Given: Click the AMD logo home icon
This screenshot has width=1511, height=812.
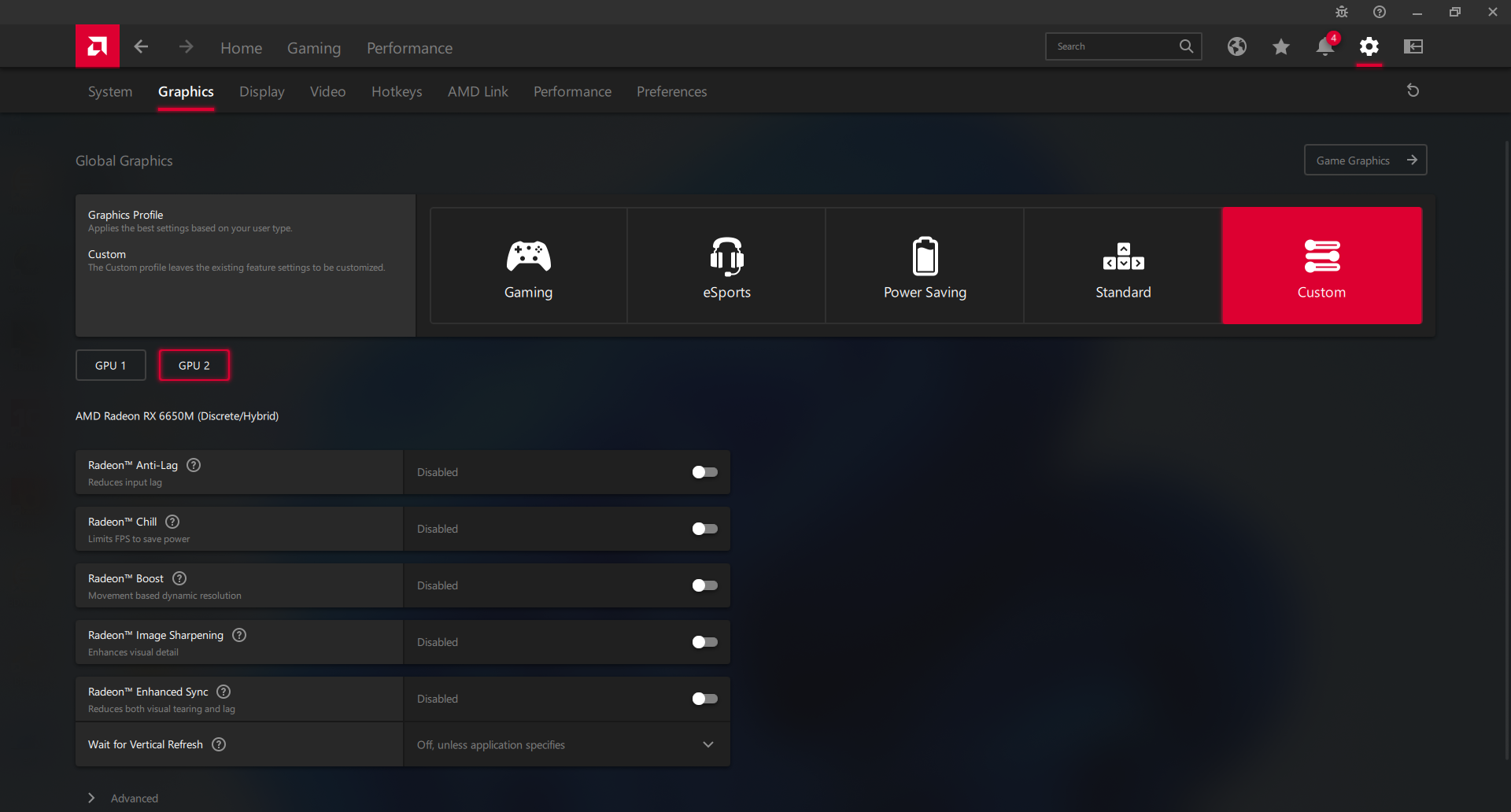Looking at the screenshot, I should (x=98, y=46).
